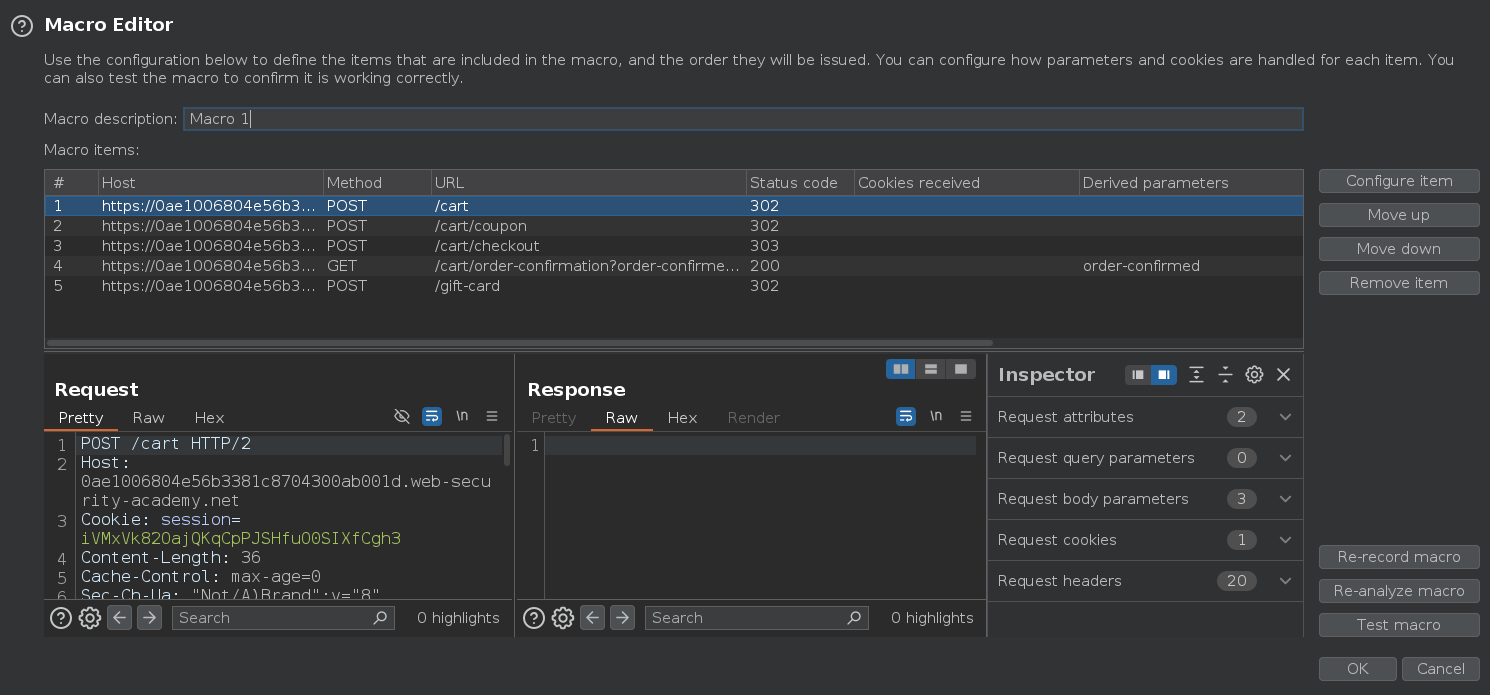This screenshot has height=695, width=1490.
Task: Close the Inspector panel
Action: (1284, 375)
